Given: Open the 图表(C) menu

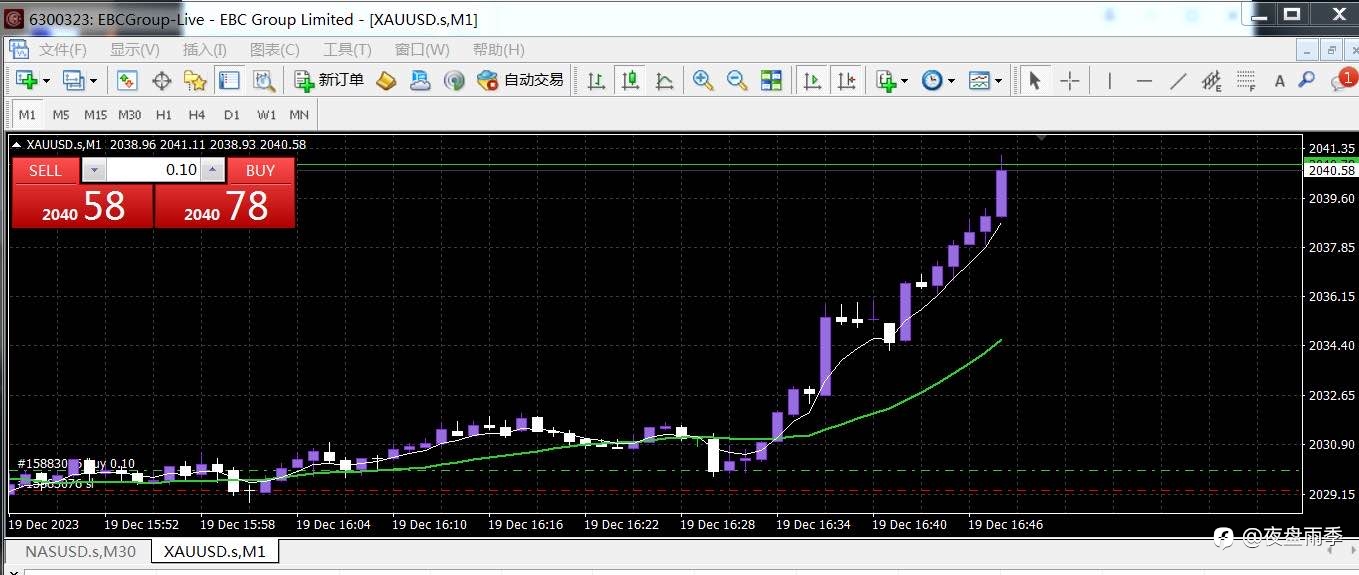Looking at the screenshot, I should (275, 49).
